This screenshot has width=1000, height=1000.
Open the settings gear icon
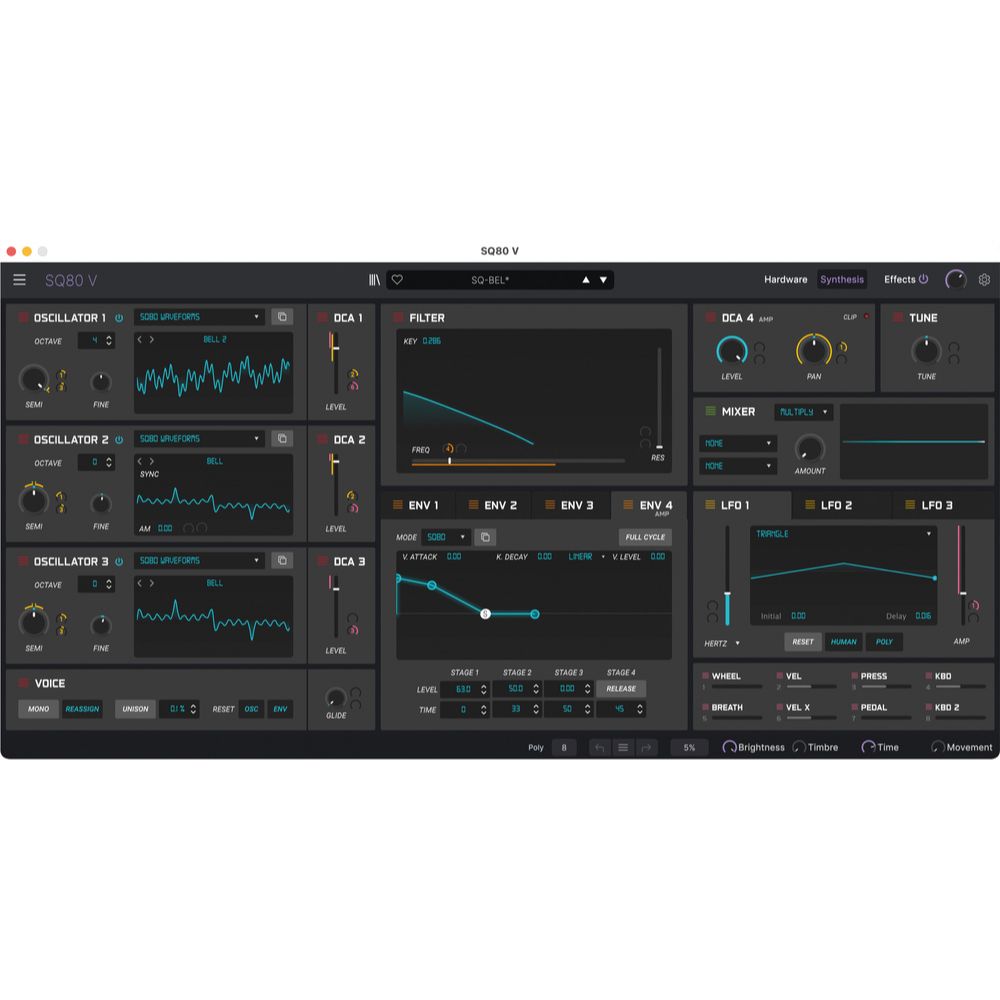(984, 280)
